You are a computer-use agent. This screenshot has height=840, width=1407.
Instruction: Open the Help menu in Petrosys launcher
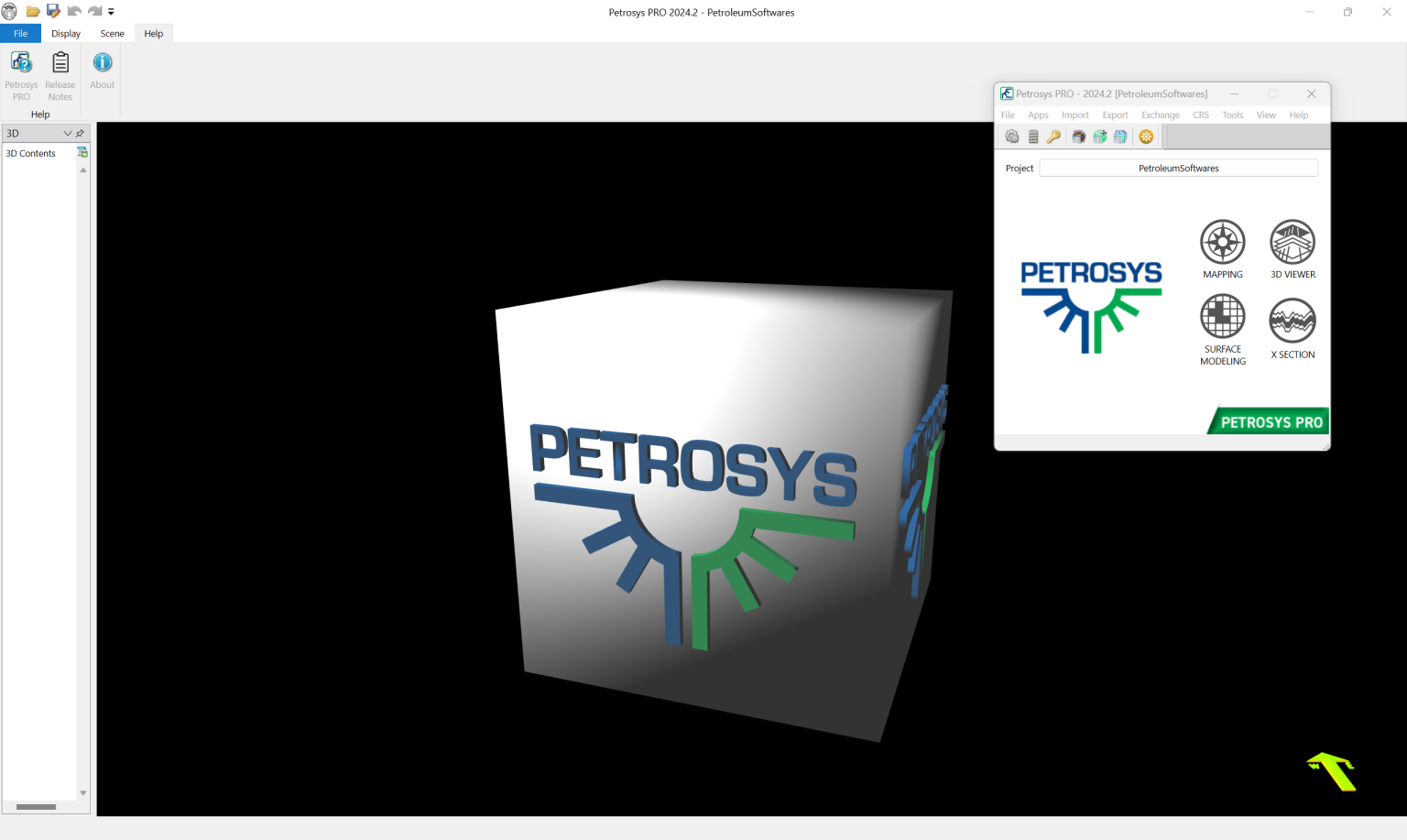click(x=1299, y=115)
